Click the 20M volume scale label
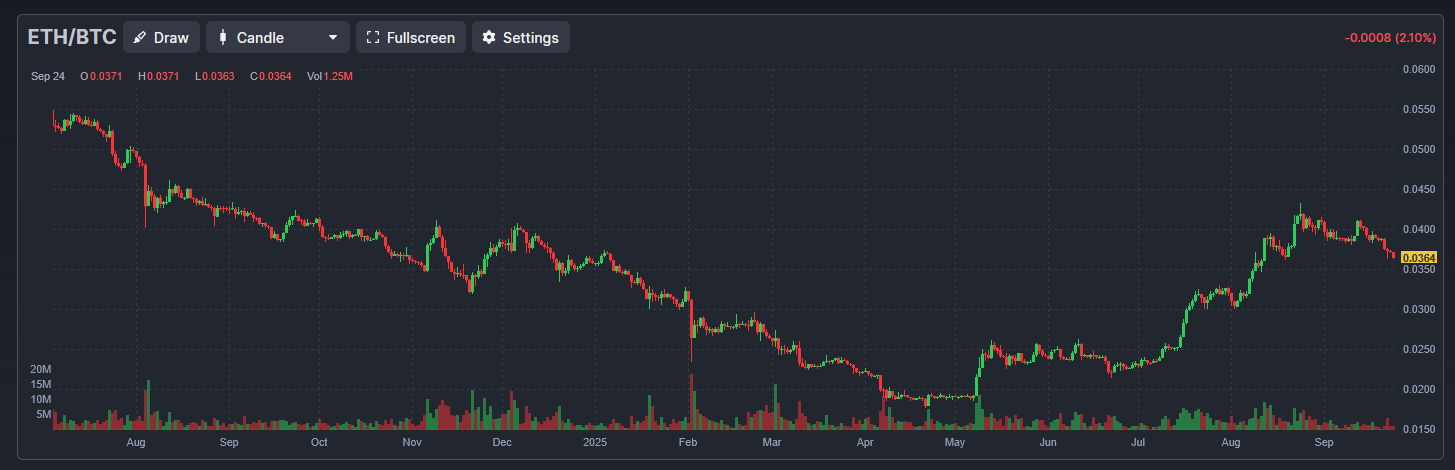Viewport: 1455px width, 470px height. pos(40,369)
